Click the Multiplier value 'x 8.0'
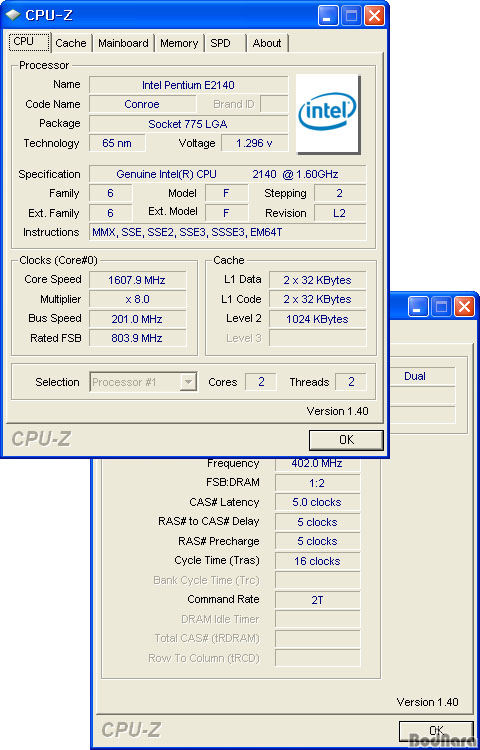 click(138, 299)
